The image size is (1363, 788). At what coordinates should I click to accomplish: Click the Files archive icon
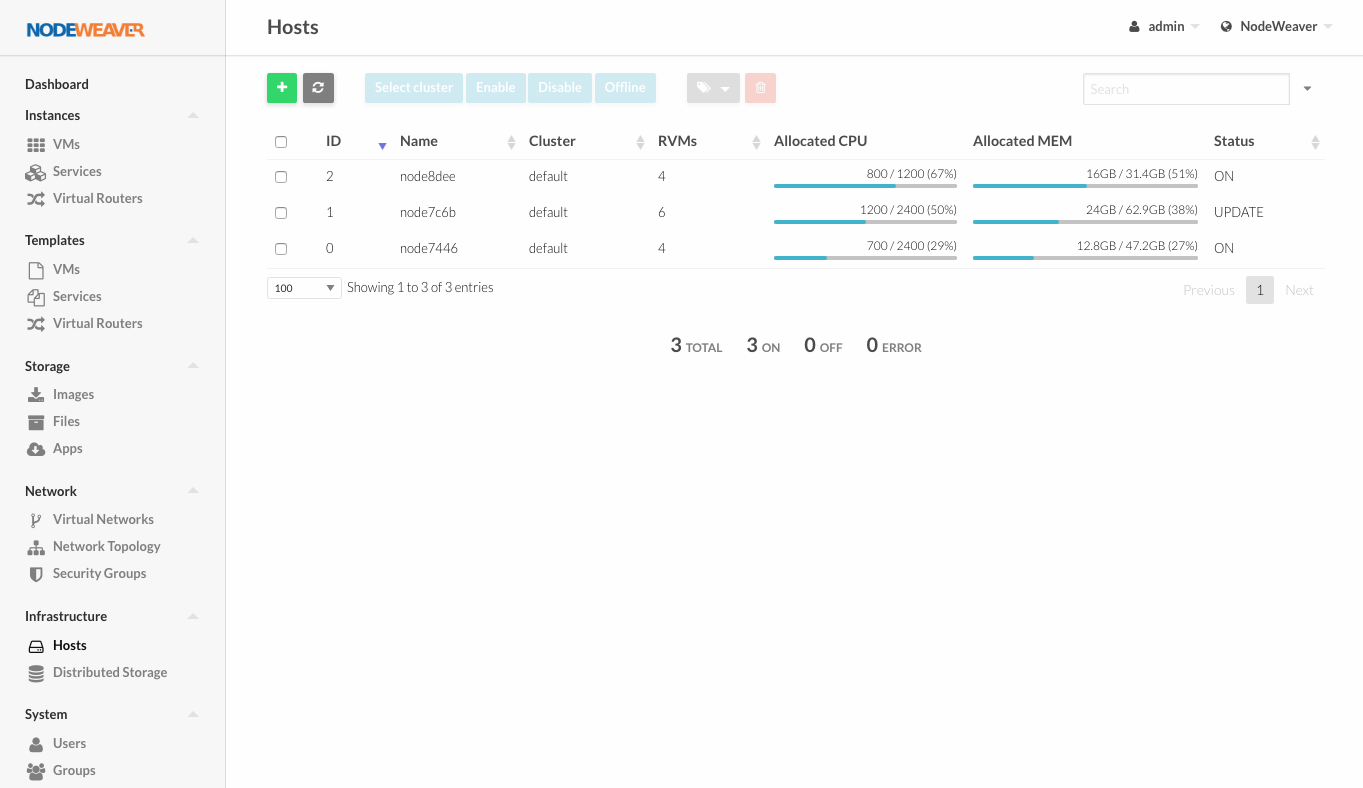click(x=36, y=422)
